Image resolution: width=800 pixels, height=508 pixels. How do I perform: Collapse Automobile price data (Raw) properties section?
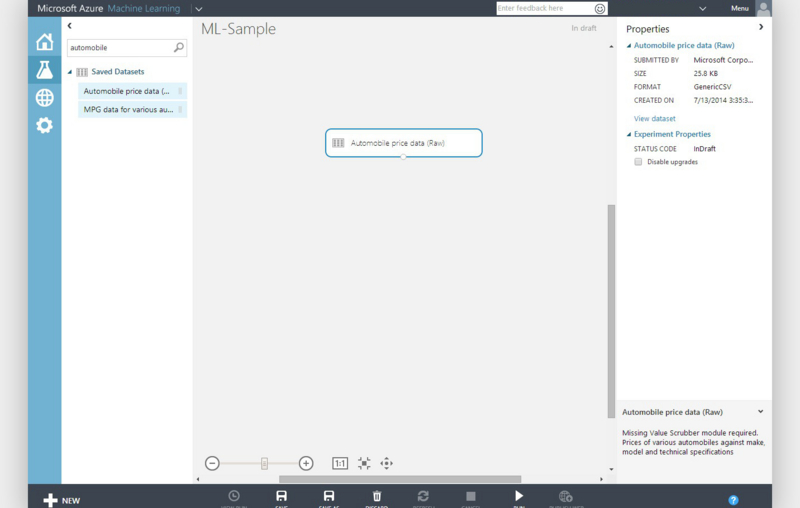pos(629,45)
